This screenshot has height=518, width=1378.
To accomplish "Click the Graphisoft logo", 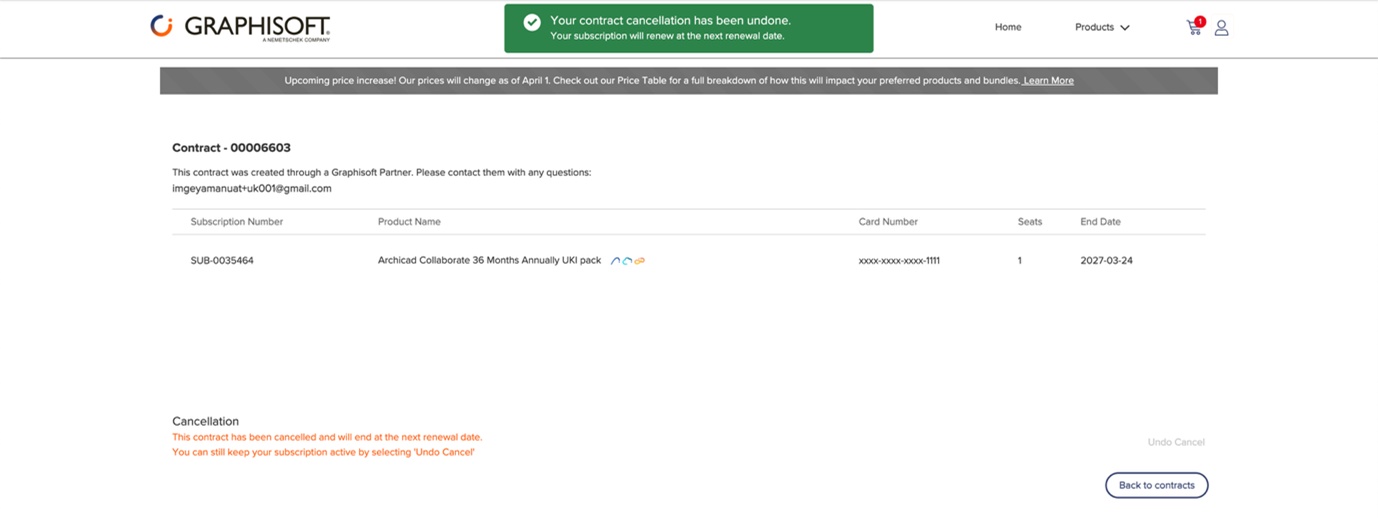I will click(240, 27).
